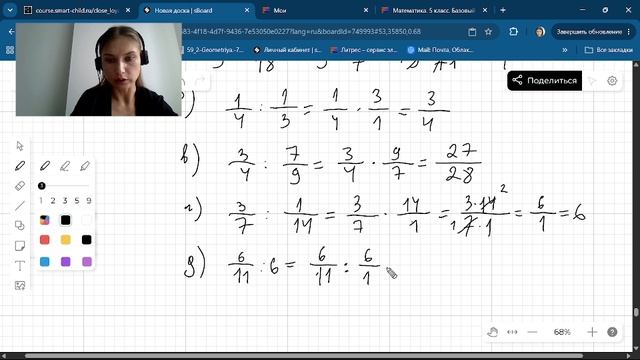Close the Мои tab
640x360 pixels.
click(366, 10)
